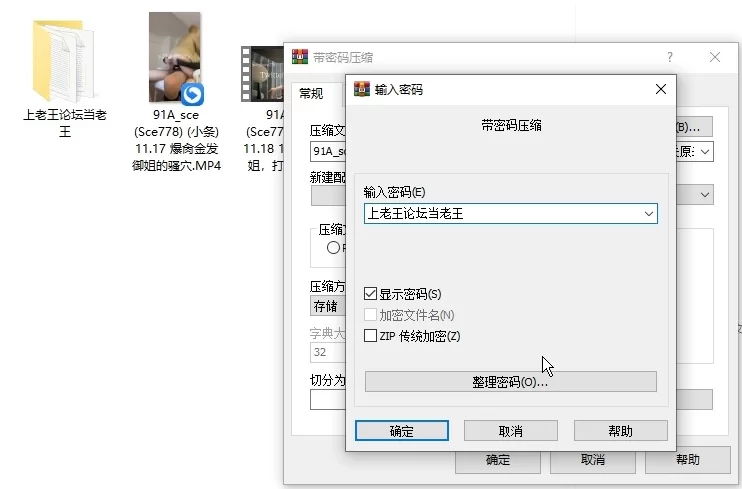Click into the 输入密码 text field

click(x=500, y=213)
